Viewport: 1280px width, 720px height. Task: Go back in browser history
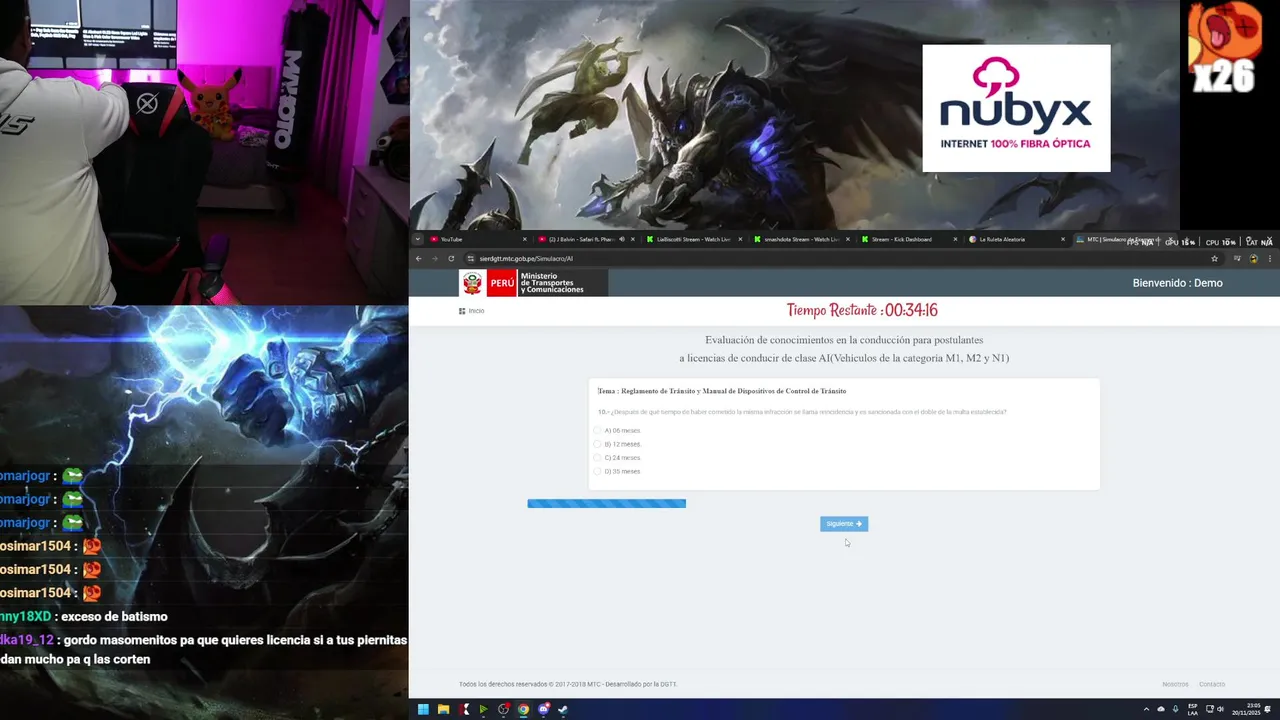418,258
